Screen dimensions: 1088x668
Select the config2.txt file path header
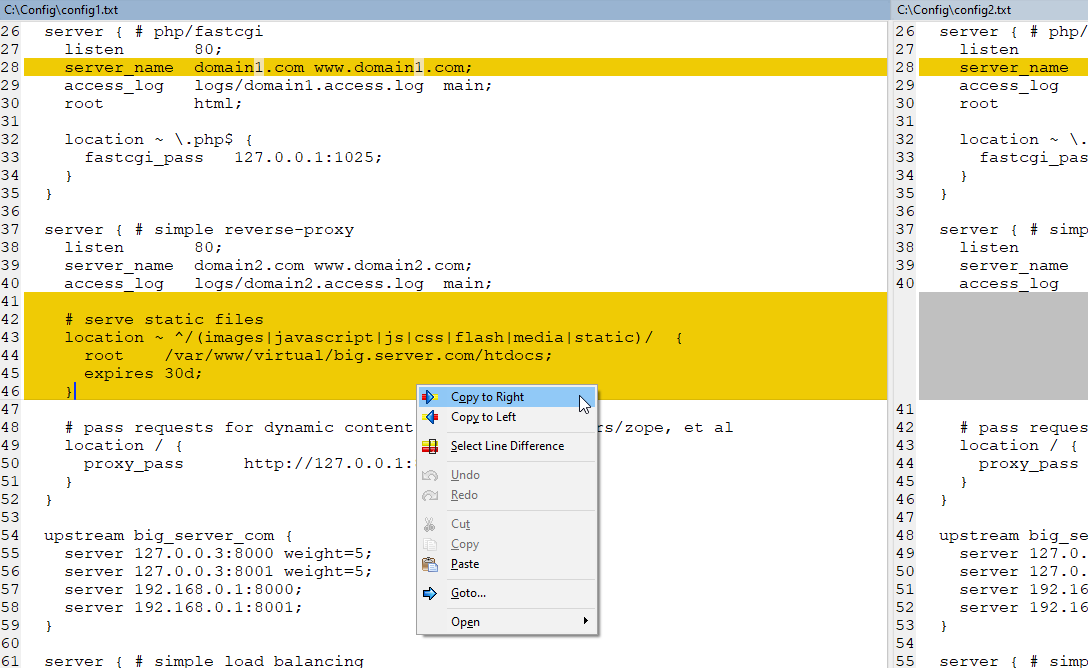(954, 10)
